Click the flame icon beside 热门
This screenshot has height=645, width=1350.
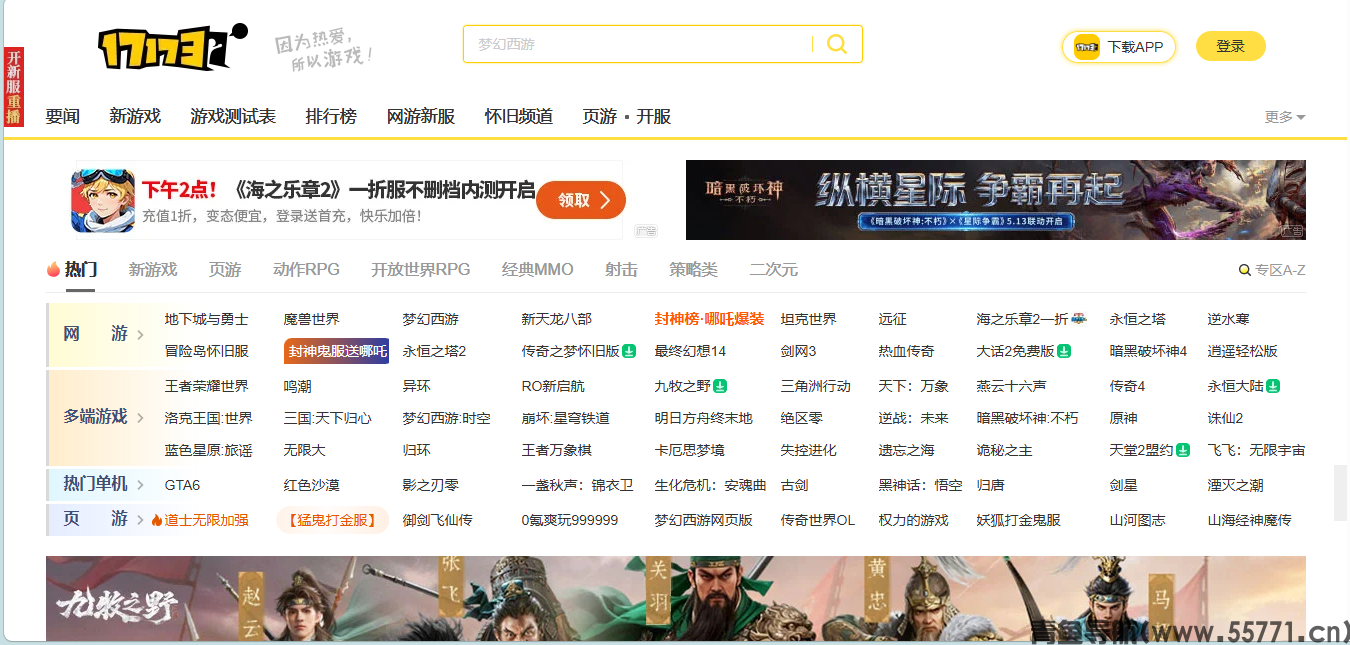click(53, 270)
